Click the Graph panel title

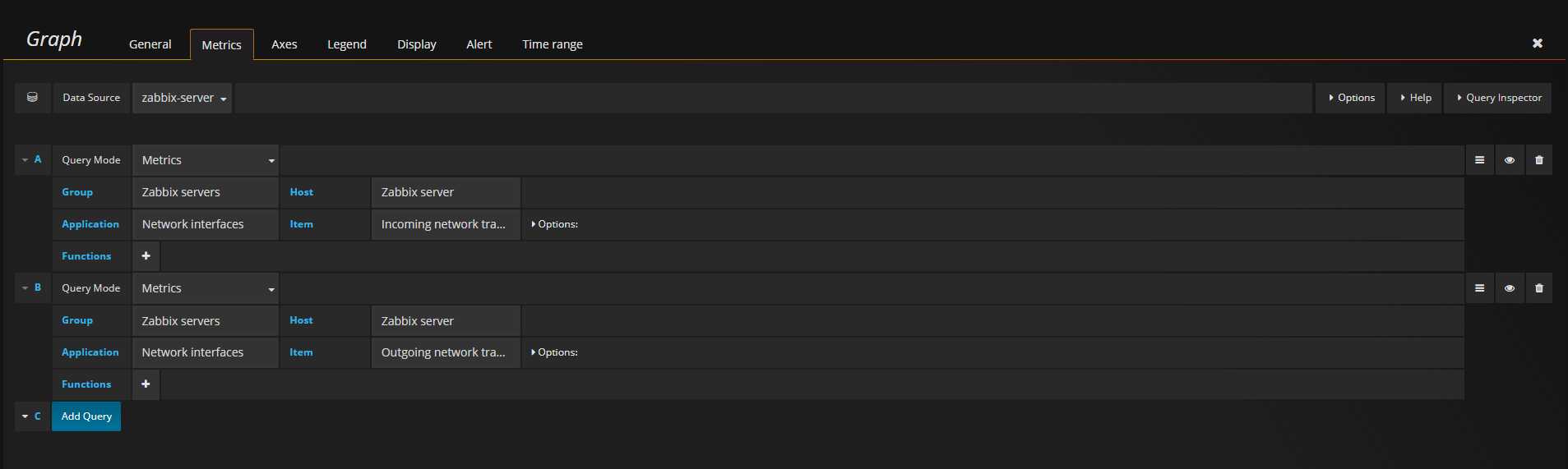[54, 39]
